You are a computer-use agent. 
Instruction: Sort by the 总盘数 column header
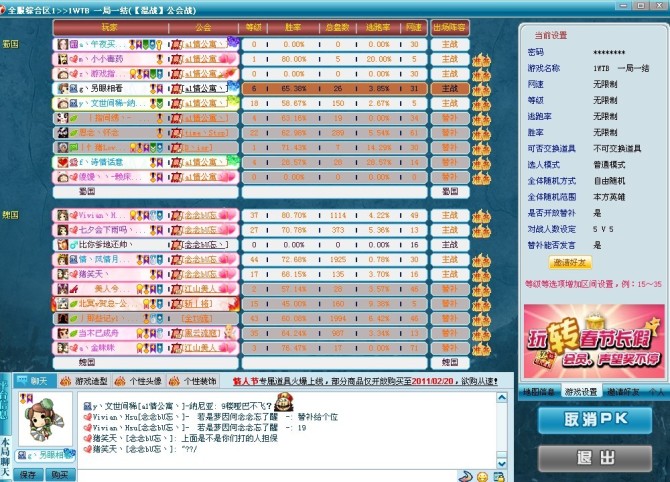coord(338,27)
